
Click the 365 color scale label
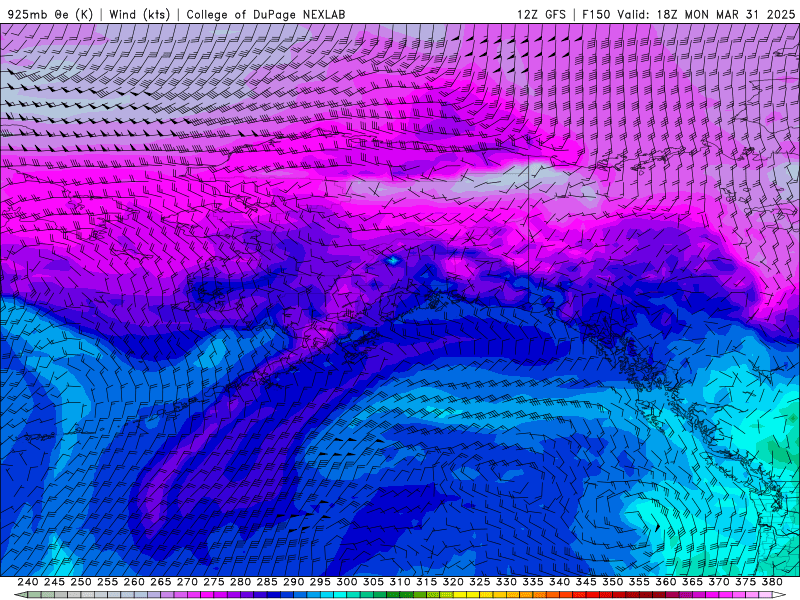(x=692, y=582)
